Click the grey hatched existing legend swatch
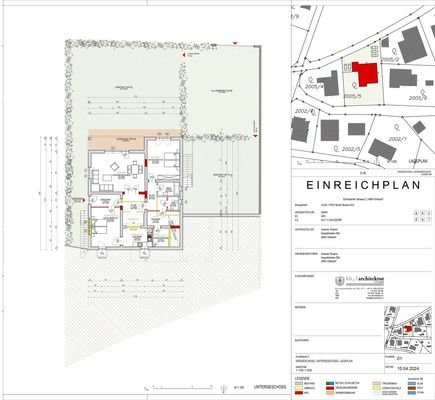Image resolution: width=435 pixels, height=400 pixels. (299, 383)
